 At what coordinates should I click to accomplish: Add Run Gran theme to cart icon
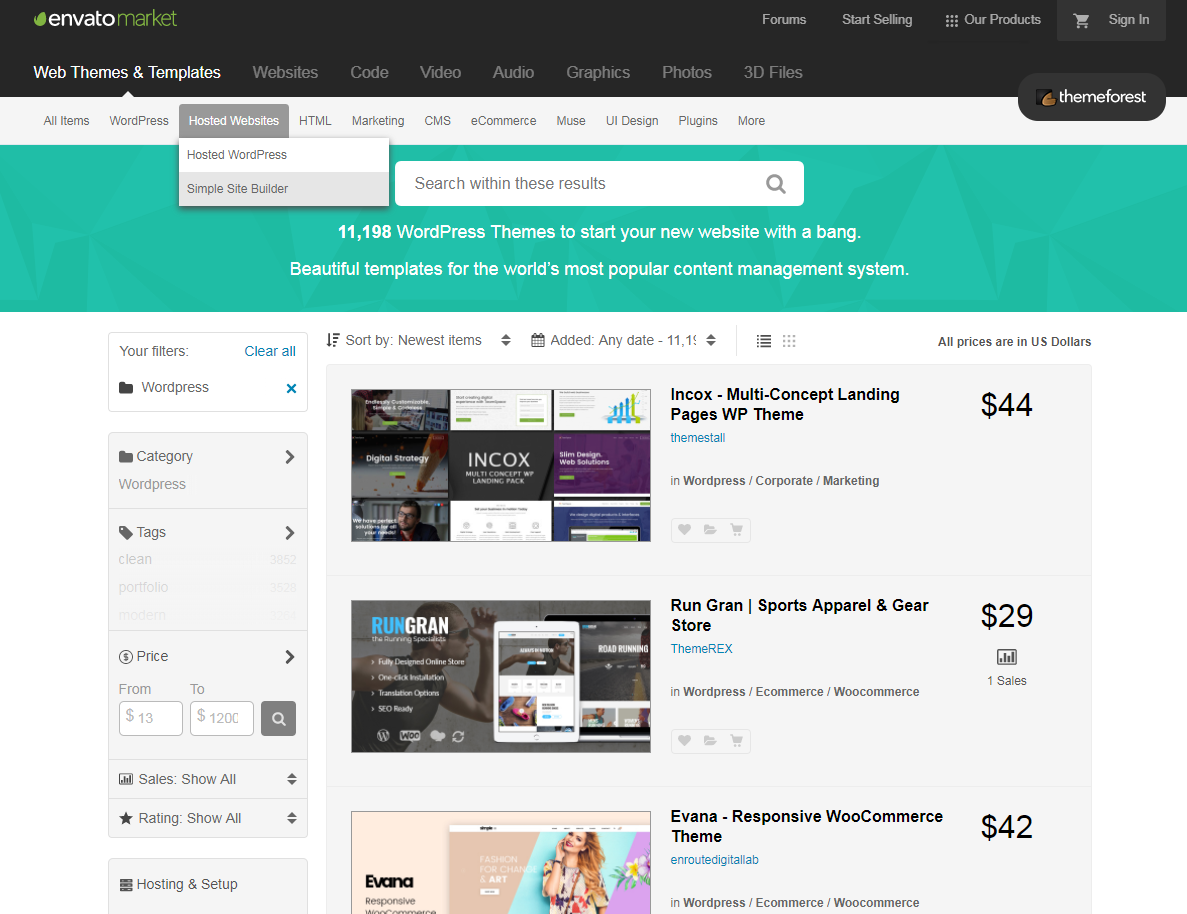tap(736, 741)
